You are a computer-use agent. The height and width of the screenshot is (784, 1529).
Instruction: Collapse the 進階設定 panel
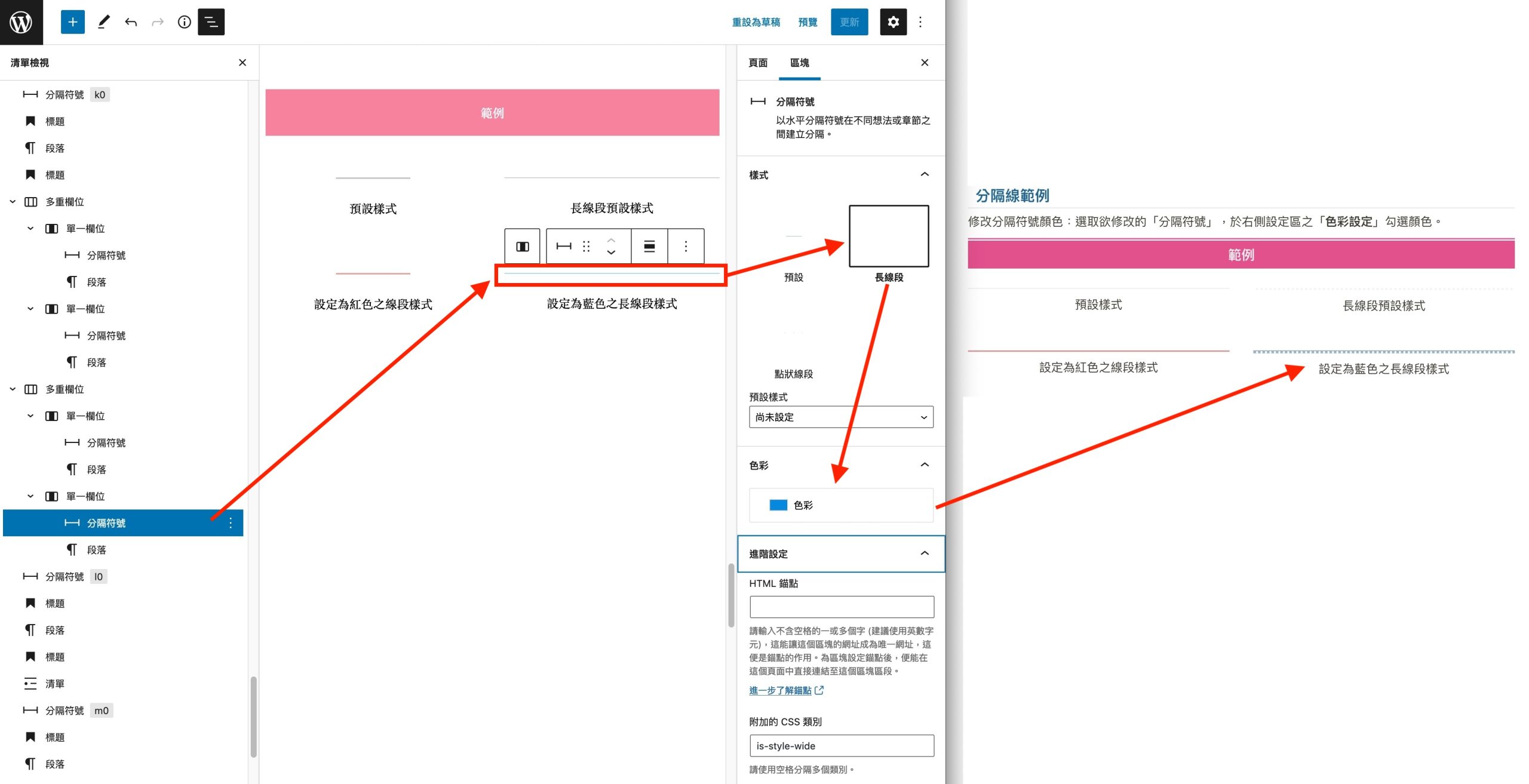(924, 554)
